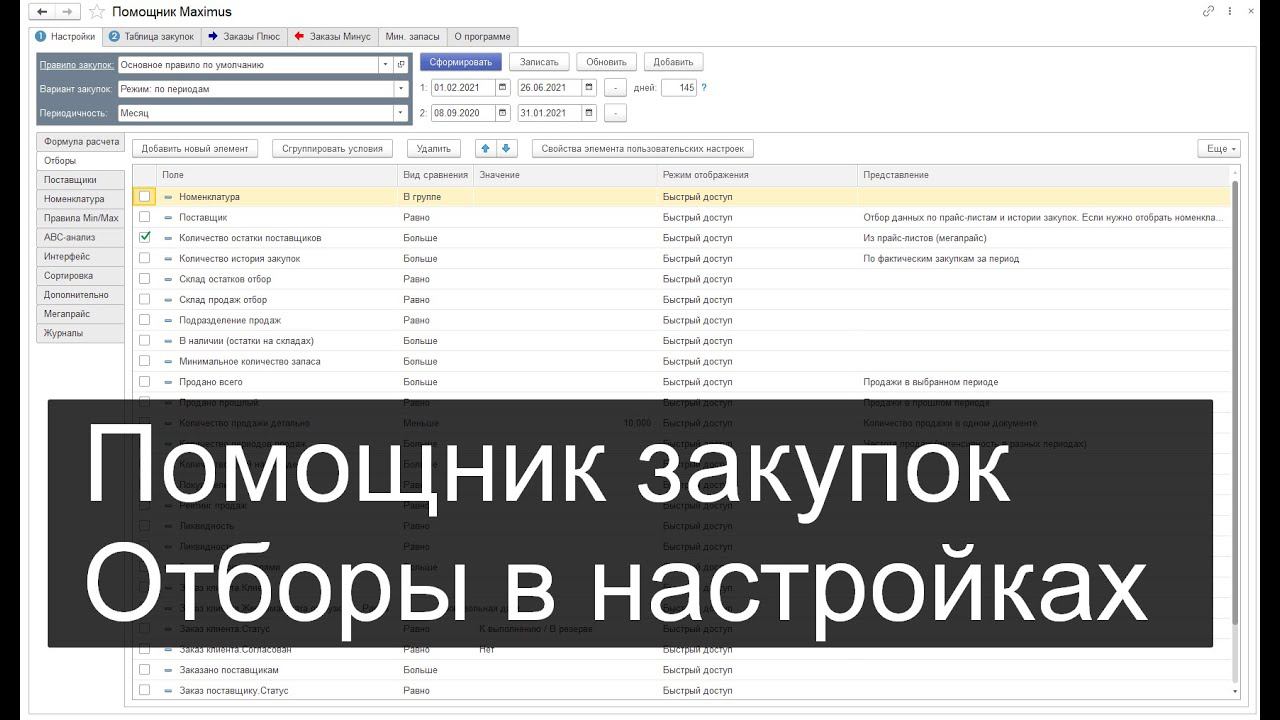Select the Сортировка side tab
1280x720 pixels.
point(81,276)
